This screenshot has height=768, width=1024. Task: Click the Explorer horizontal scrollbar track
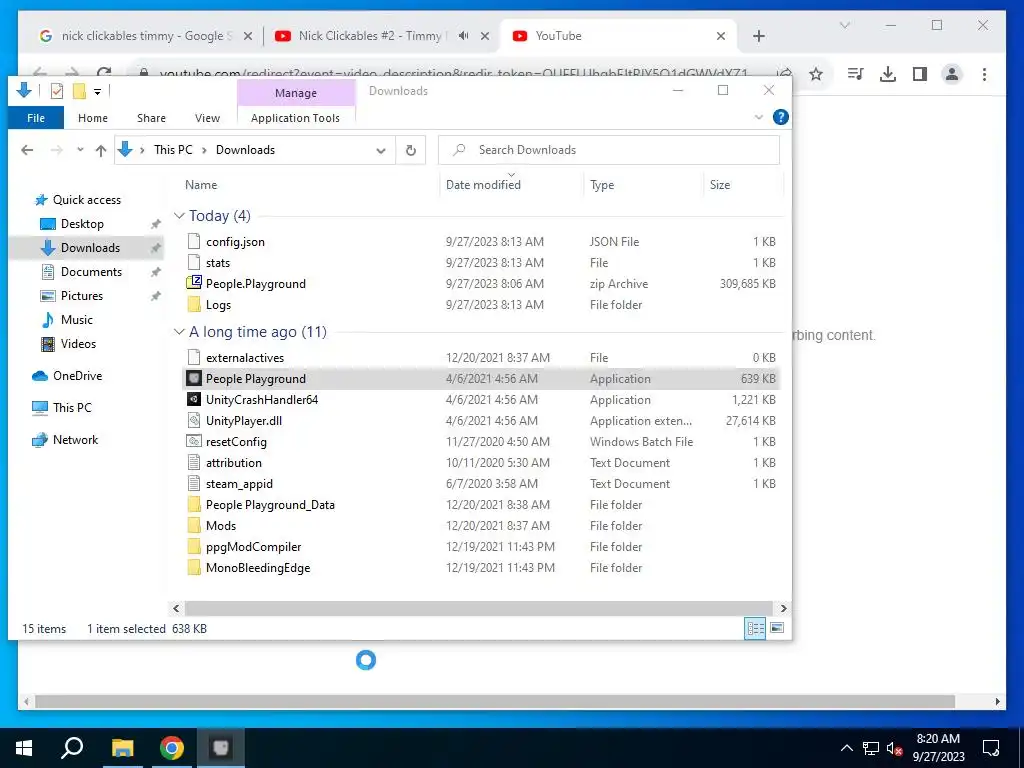click(x=478, y=609)
